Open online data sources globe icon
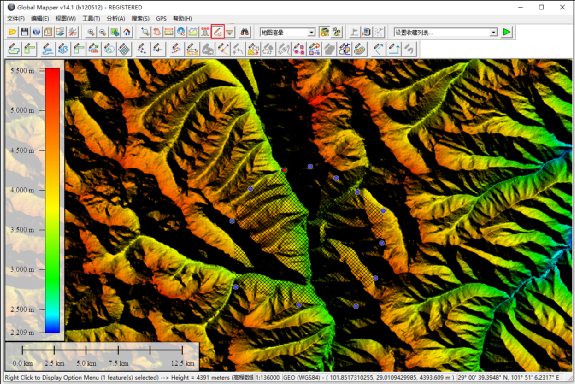This screenshot has width=575, height=384. (x=36, y=32)
